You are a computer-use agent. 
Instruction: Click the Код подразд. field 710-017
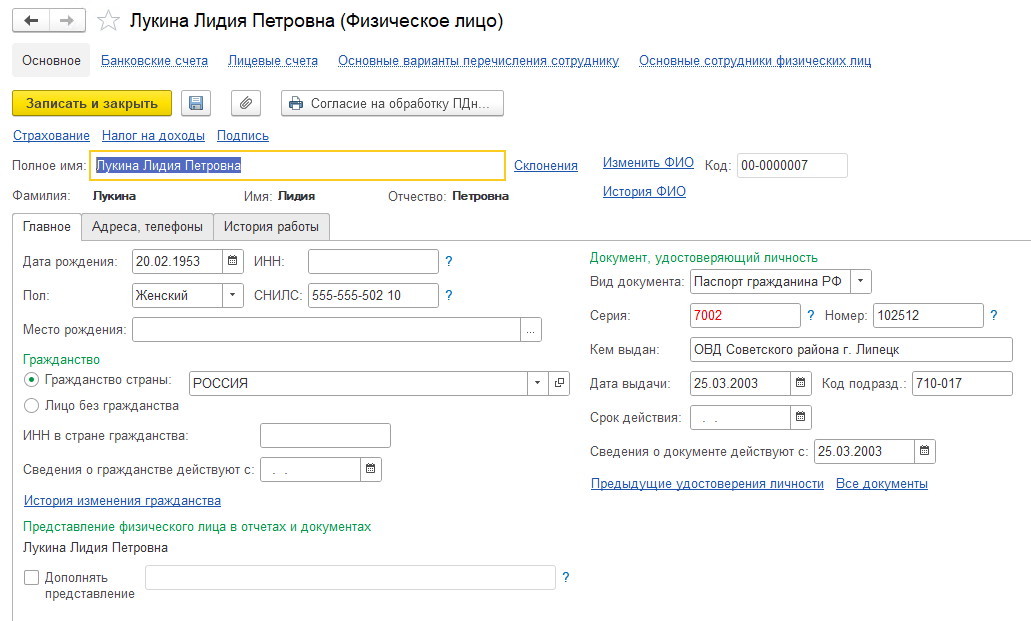pyautogui.click(x=963, y=383)
